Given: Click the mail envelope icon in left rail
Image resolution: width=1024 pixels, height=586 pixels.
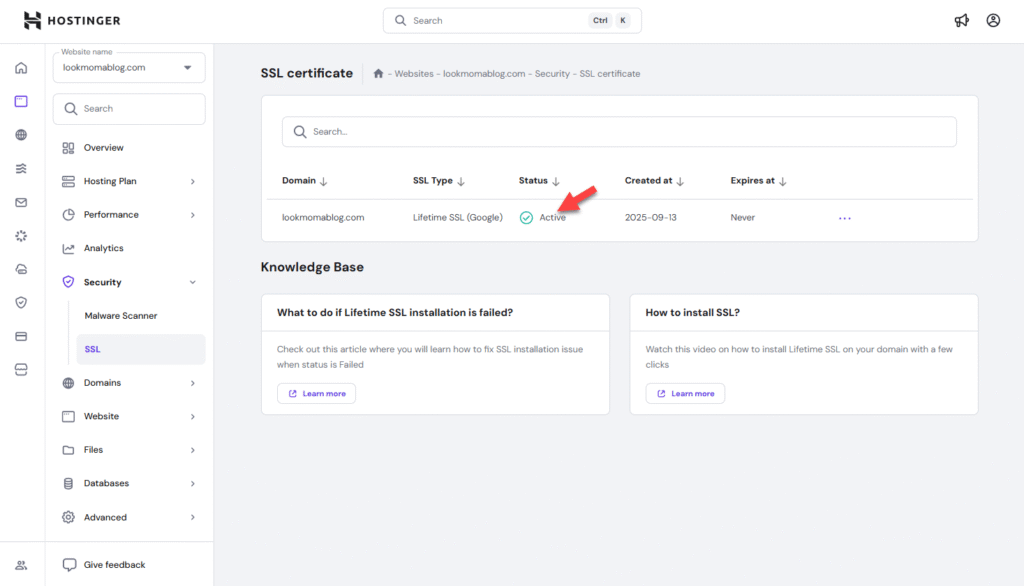Looking at the screenshot, I should [x=21, y=202].
